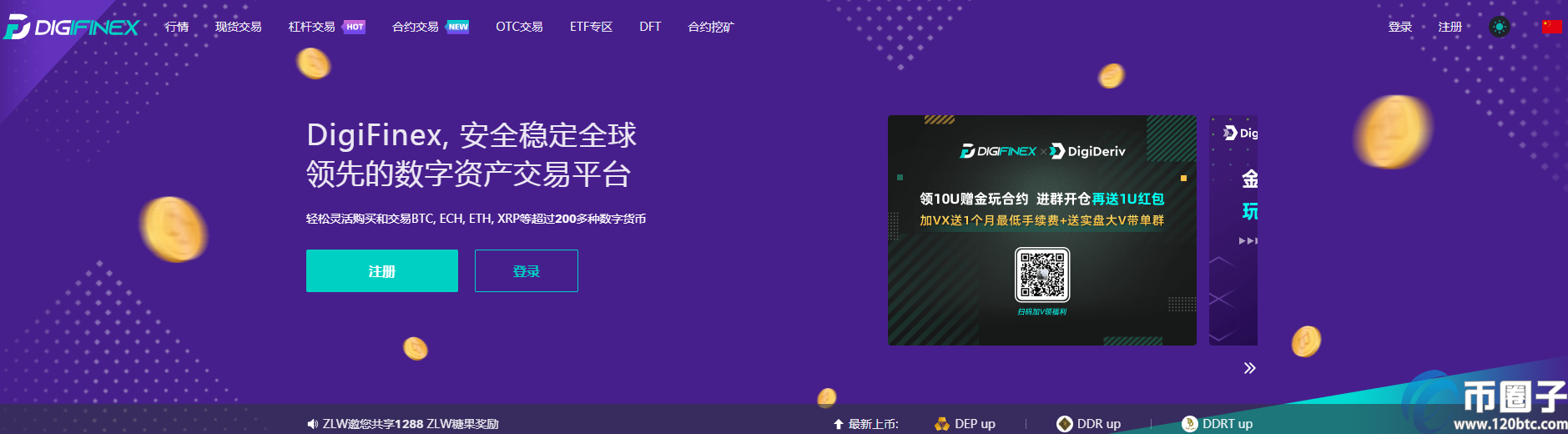The height and width of the screenshot is (434, 1568).
Task: Open the 合约挖矿 menu item
Action: tap(711, 27)
